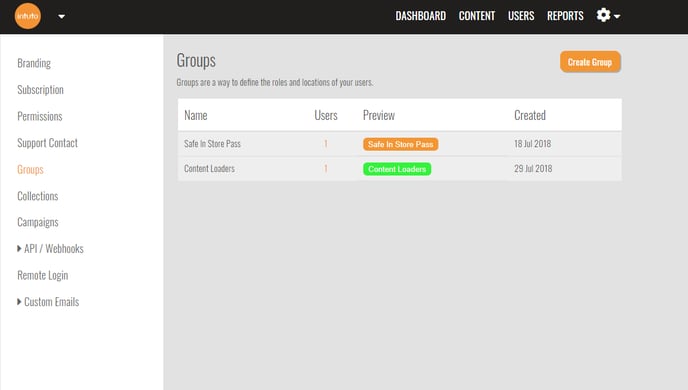Select the 18 Jul 2018 created date
Screen dimensions: 688x390
click(532, 143)
